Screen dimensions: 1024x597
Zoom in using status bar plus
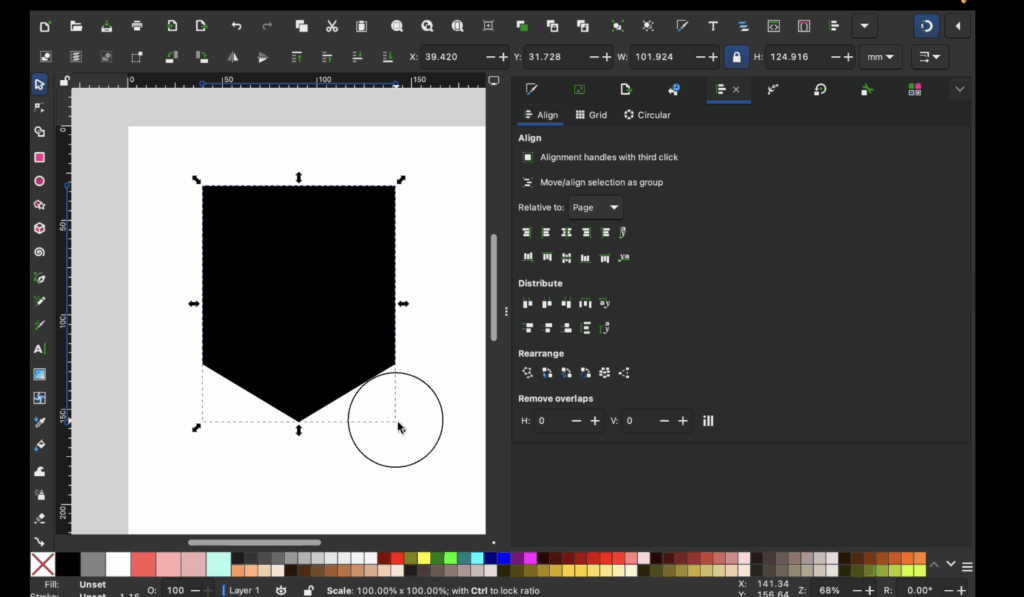[870, 590]
